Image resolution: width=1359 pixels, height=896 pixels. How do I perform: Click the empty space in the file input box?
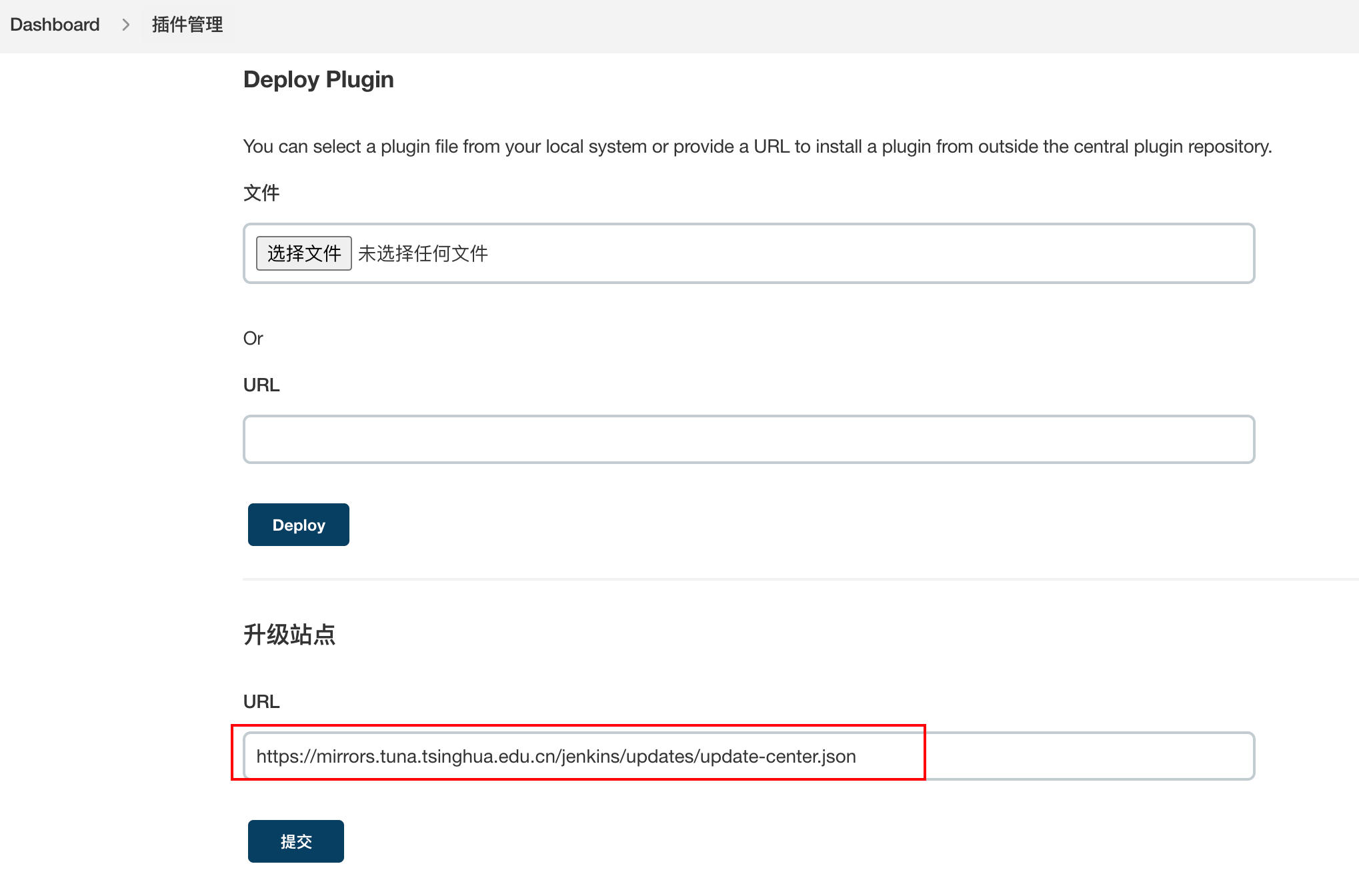click(867, 253)
